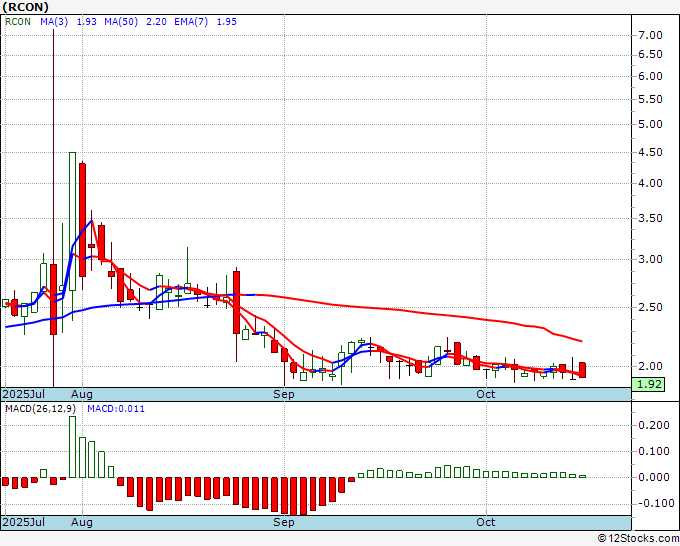
Task: Click the tallest green MACD histogram bar
Action: tap(72, 447)
